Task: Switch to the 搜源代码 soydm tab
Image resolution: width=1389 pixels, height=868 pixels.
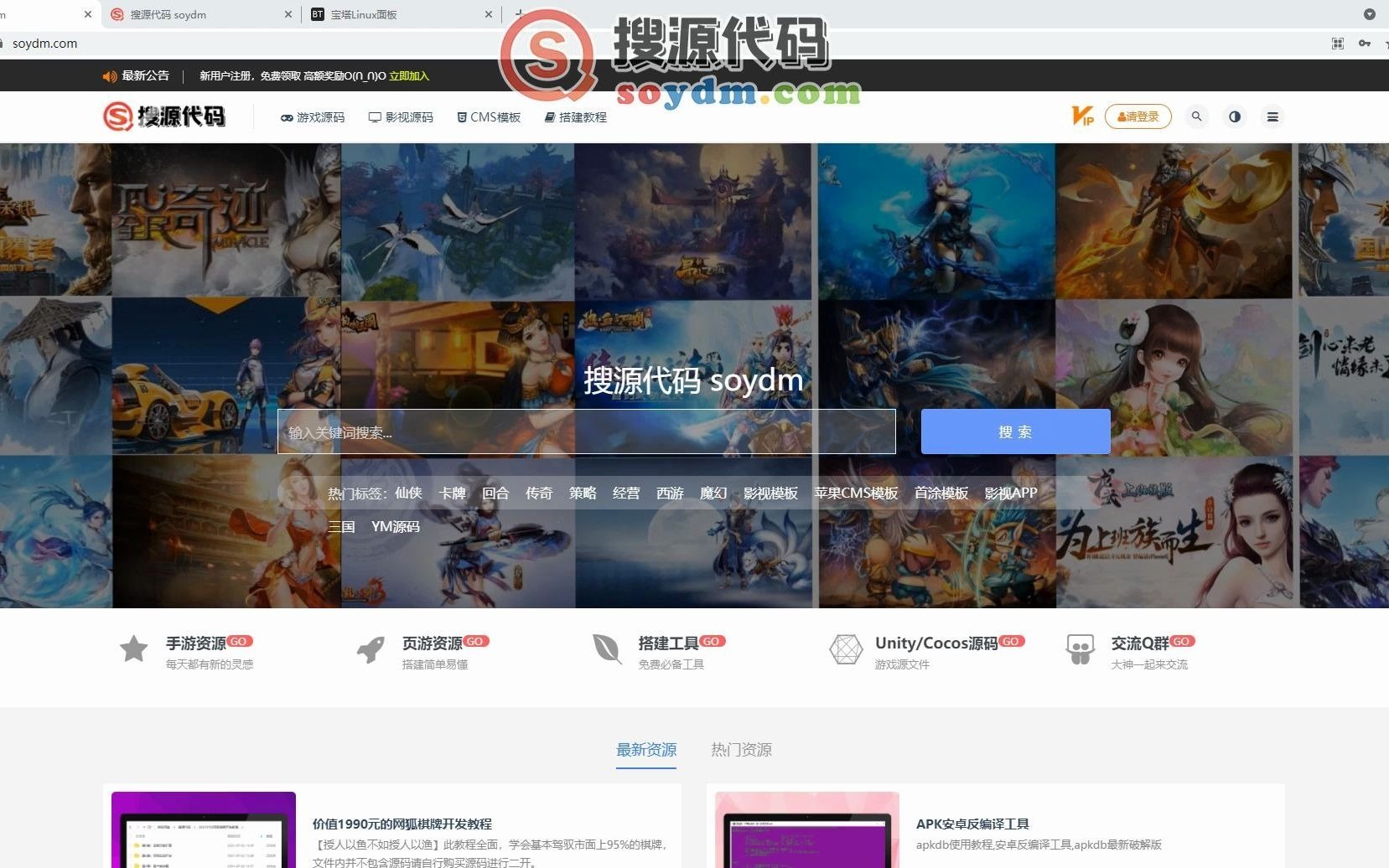Action: pyautogui.click(x=201, y=14)
